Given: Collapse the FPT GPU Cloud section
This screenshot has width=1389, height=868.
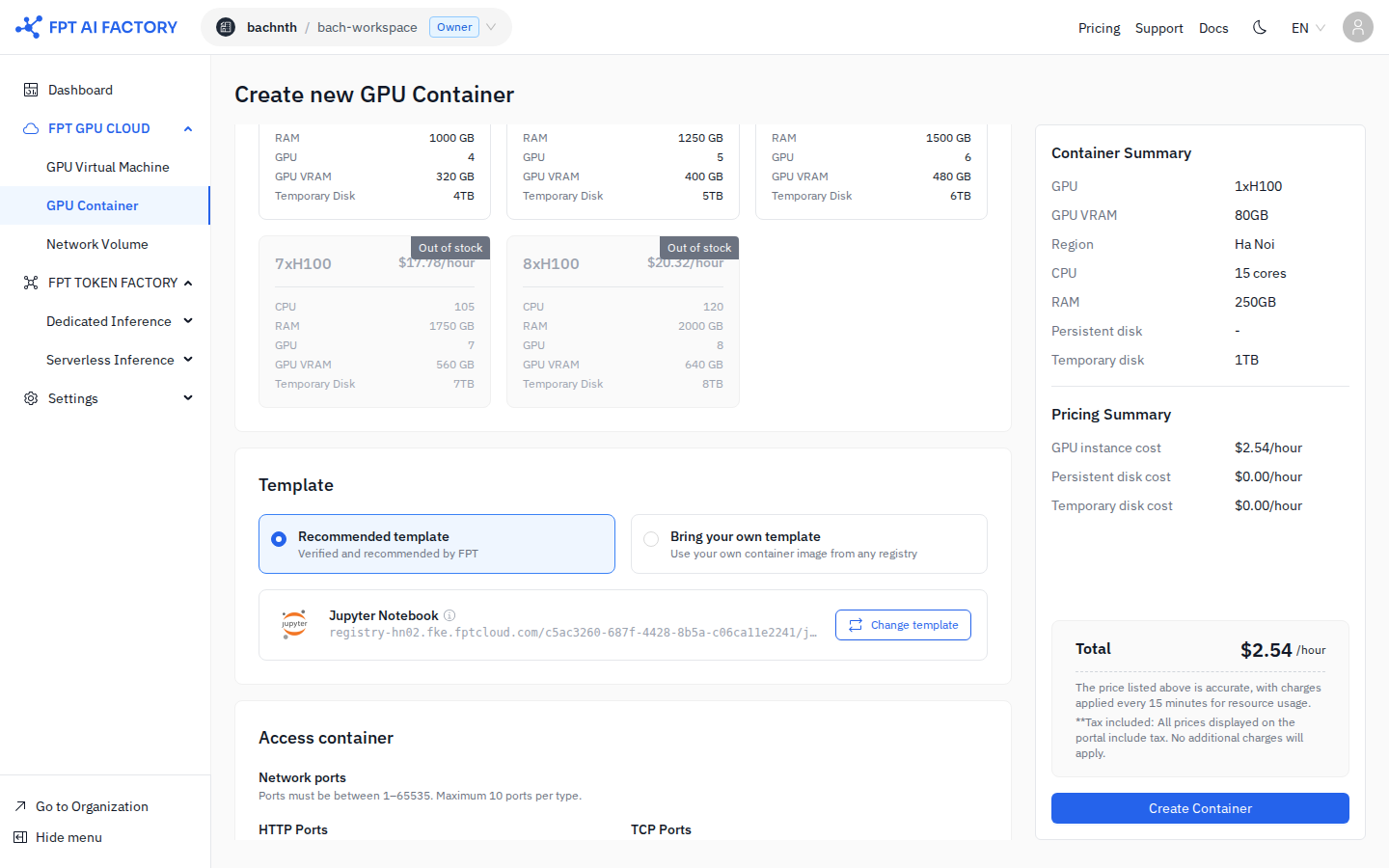Looking at the screenshot, I should pyautogui.click(x=188, y=128).
